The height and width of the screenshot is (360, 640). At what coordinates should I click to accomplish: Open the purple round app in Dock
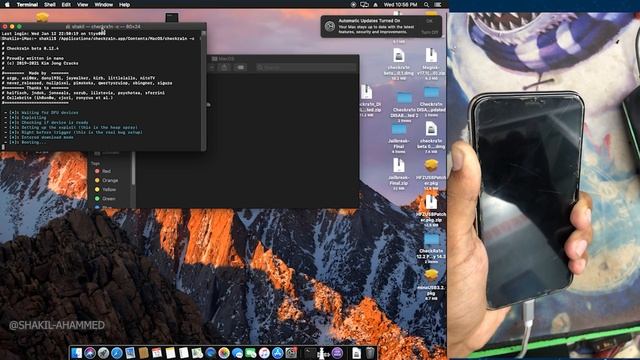(x=337, y=353)
